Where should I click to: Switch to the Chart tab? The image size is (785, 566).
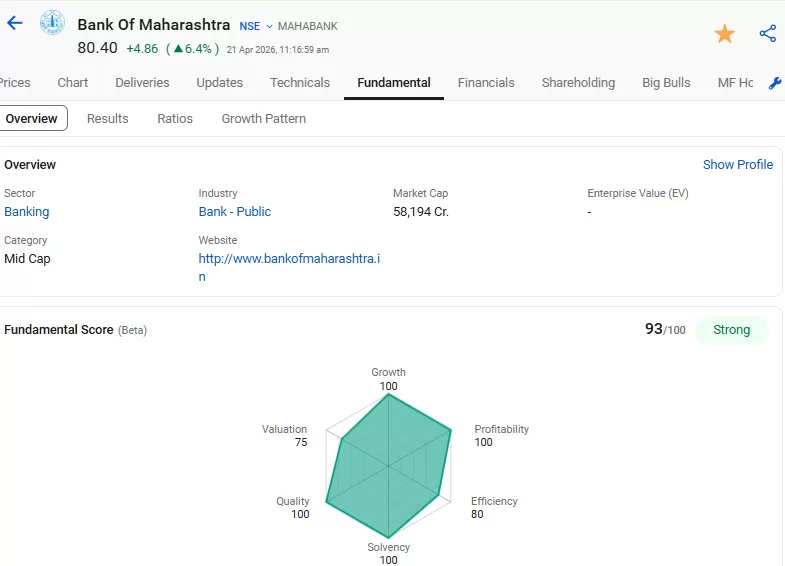click(73, 83)
